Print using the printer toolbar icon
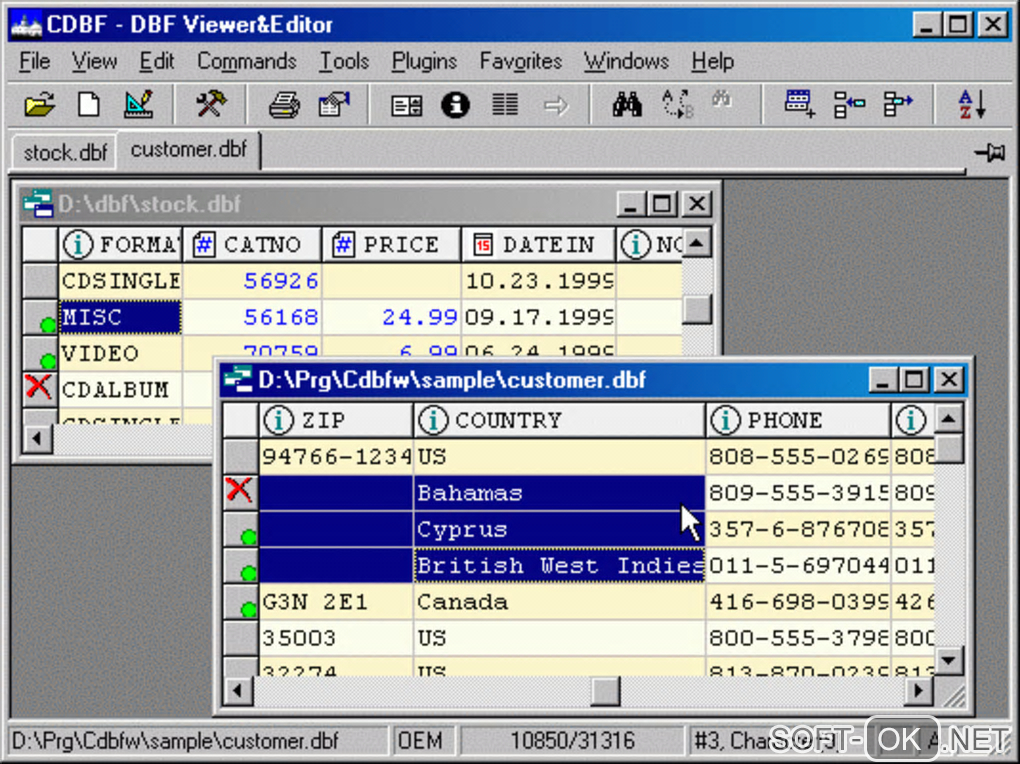 click(284, 104)
